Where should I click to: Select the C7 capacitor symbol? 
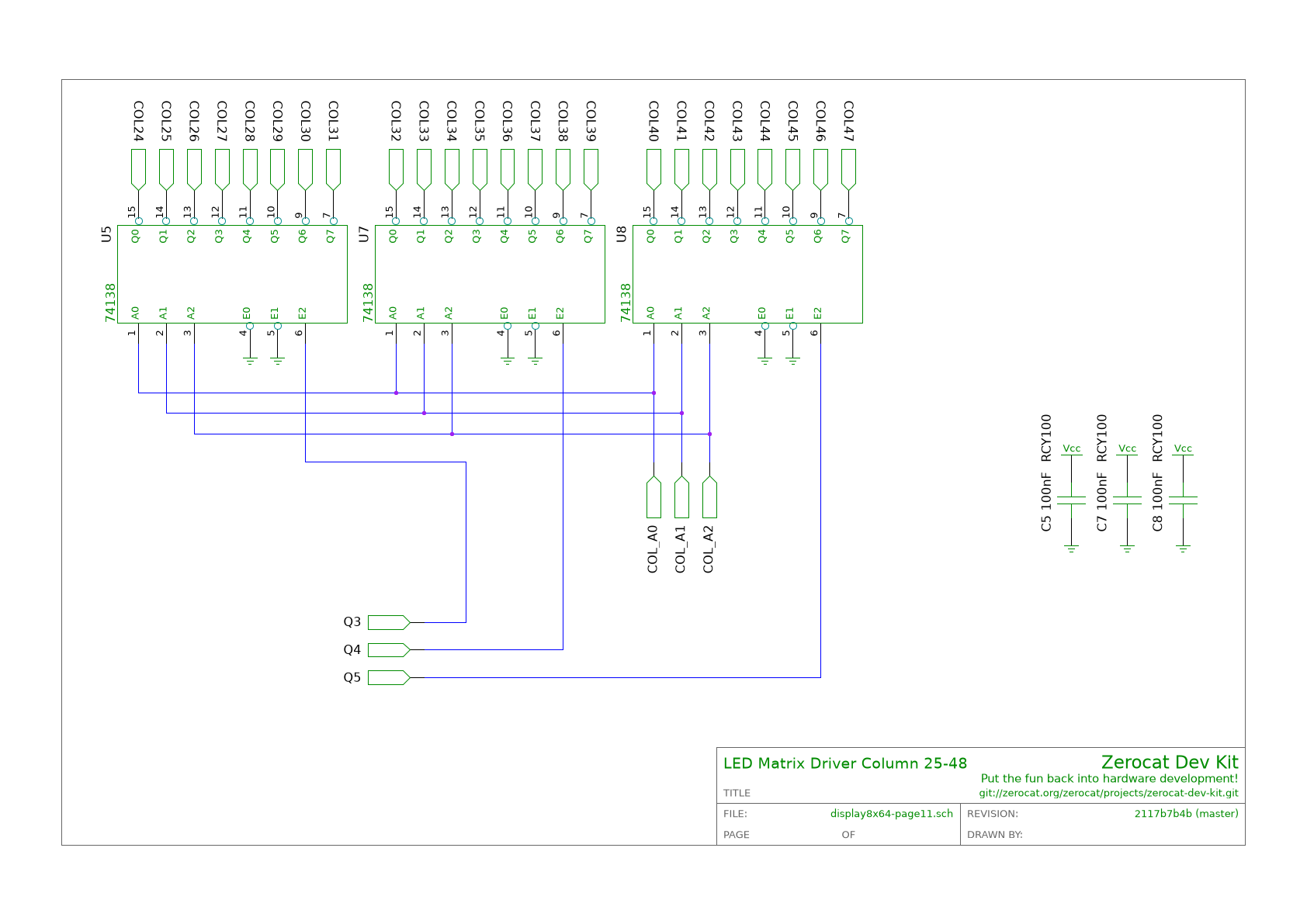click(x=1128, y=500)
